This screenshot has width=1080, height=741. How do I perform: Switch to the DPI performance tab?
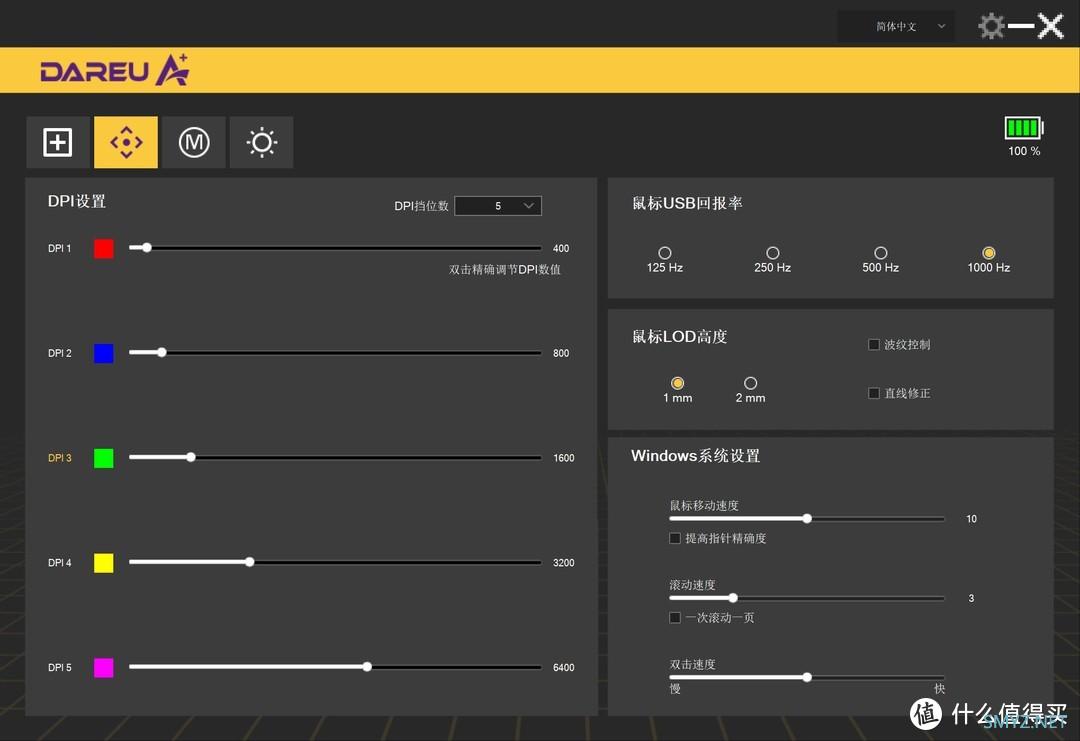coord(126,143)
